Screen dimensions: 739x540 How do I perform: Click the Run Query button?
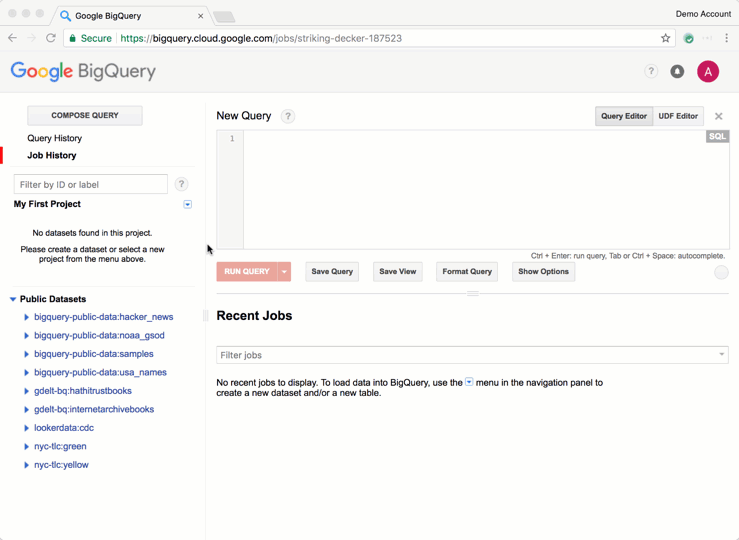click(x=247, y=272)
